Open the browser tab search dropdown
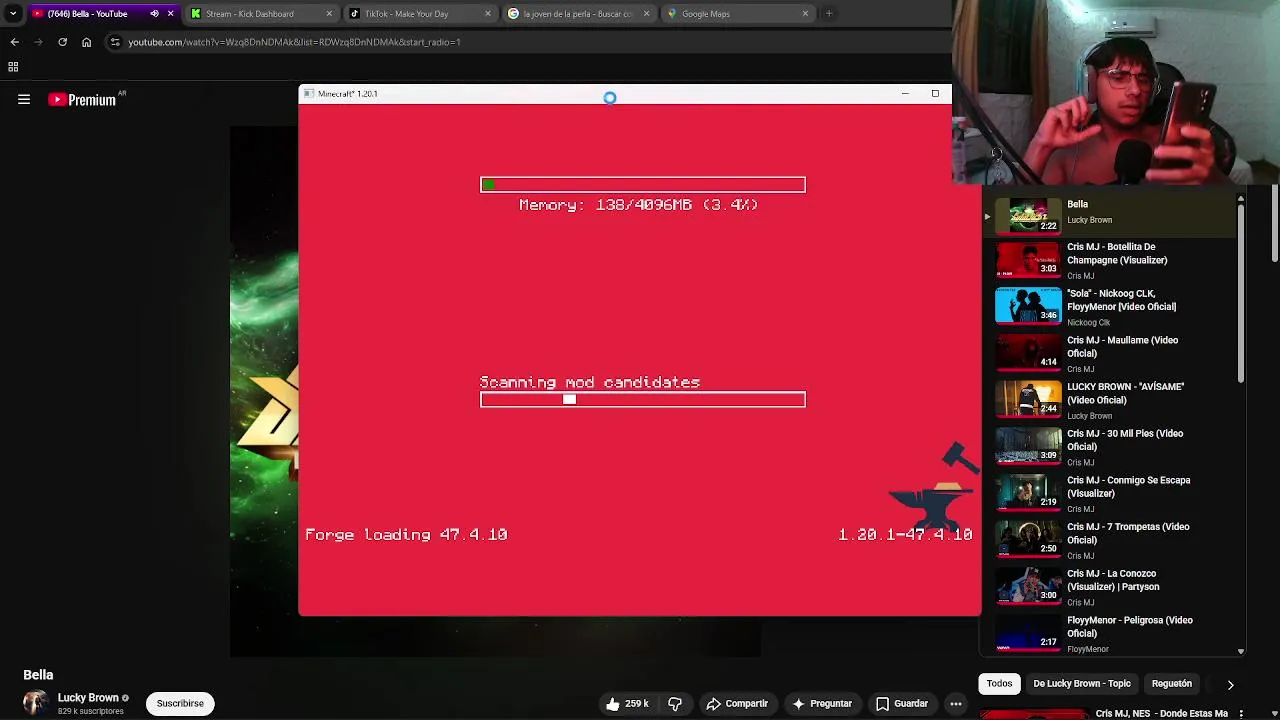 point(13,14)
